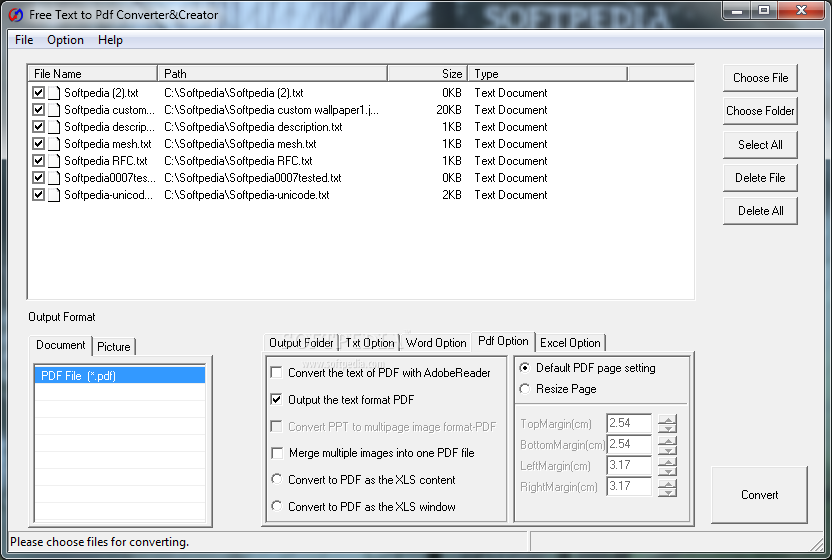Image resolution: width=832 pixels, height=560 pixels.
Task: Uncheck the Softpedia mesh.txt checkbox
Action: [38, 143]
